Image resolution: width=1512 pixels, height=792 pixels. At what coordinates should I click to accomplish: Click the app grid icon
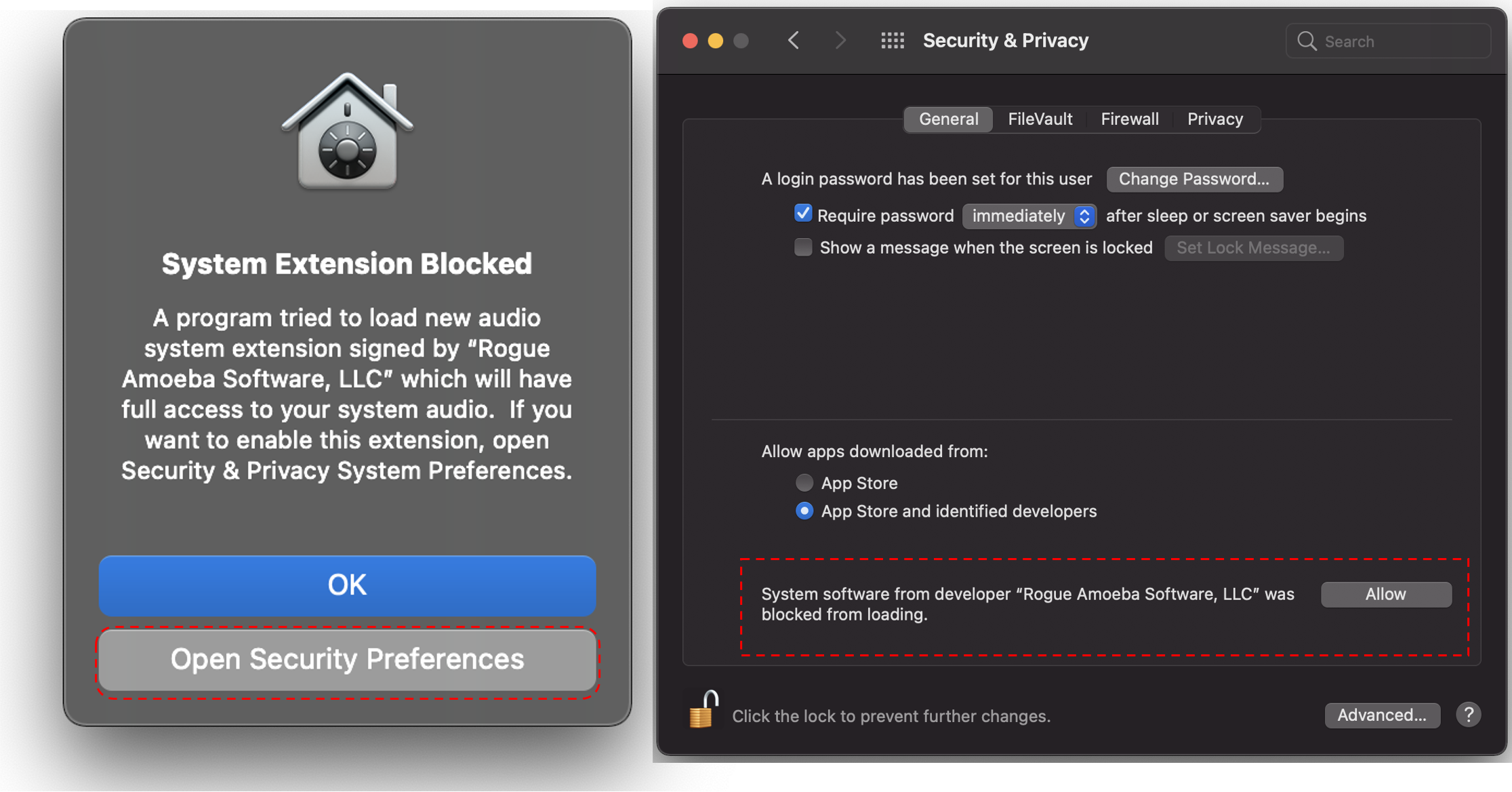[x=893, y=40]
